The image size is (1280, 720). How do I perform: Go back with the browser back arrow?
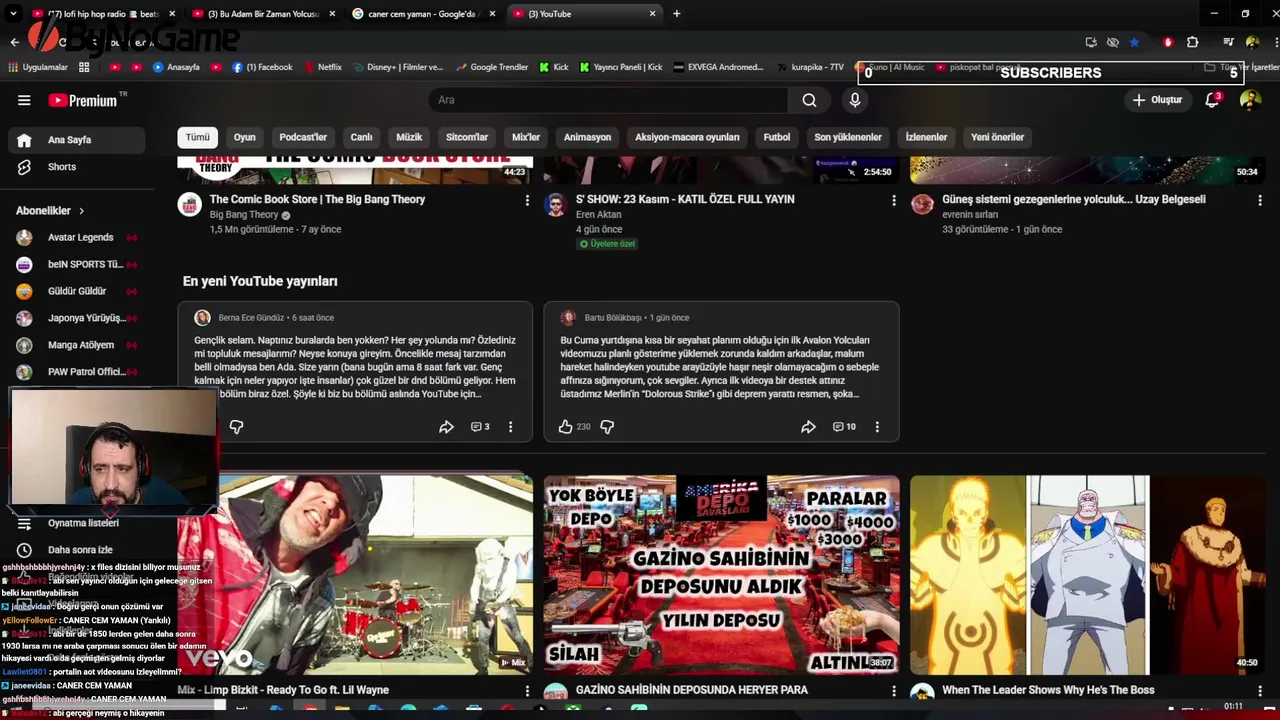[x=14, y=42]
